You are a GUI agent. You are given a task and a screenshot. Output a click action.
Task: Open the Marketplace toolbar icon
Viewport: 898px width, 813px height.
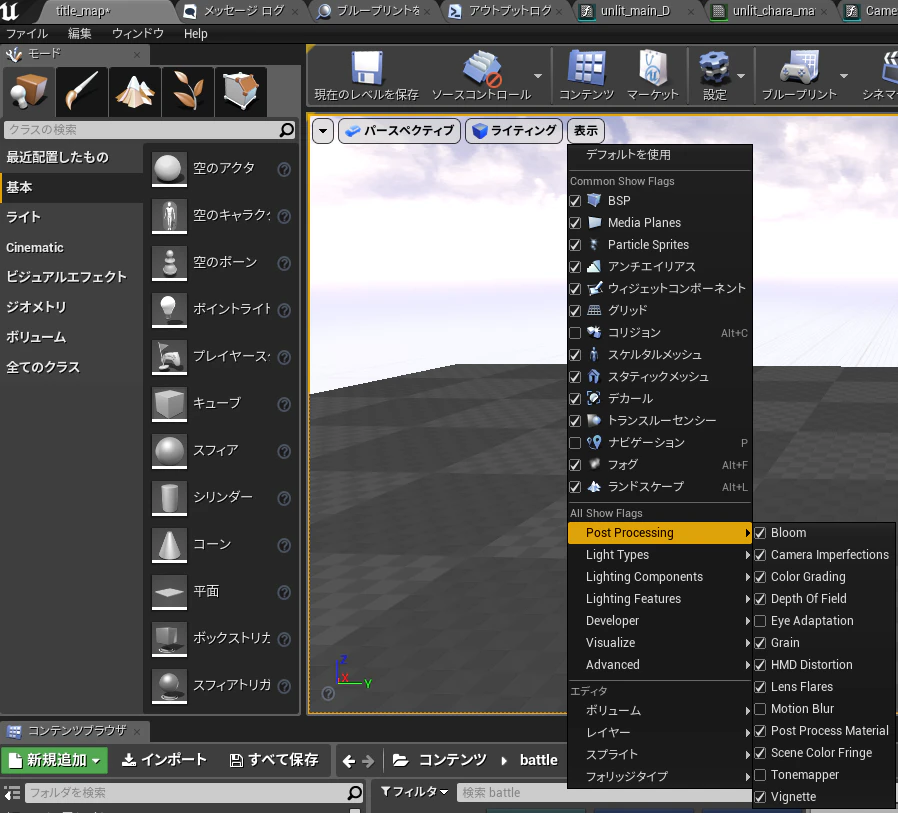point(653,68)
